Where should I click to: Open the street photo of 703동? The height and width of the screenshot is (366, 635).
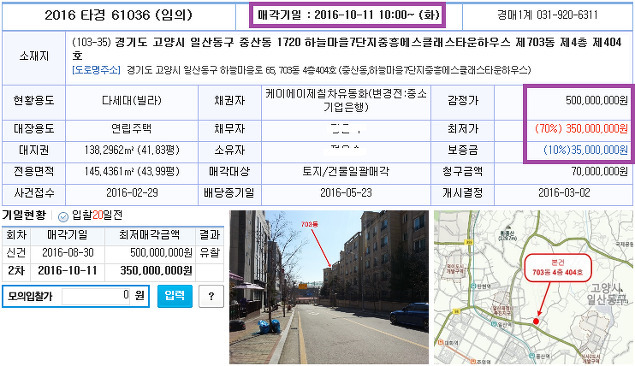click(329, 287)
